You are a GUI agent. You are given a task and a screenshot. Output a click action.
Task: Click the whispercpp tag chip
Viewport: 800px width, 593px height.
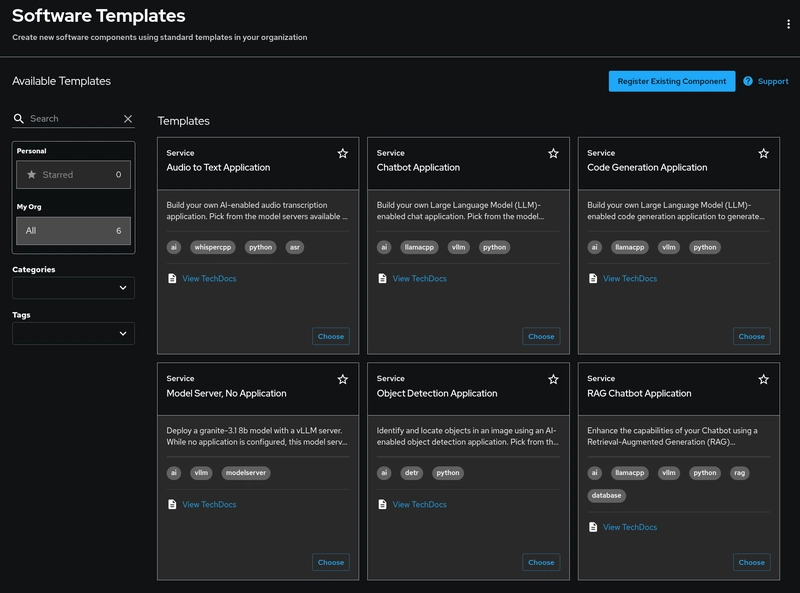click(x=213, y=247)
